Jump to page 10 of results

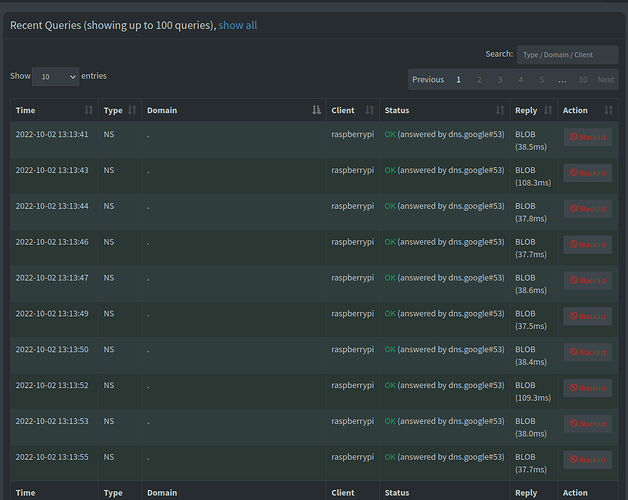click(x=584, y=79)
